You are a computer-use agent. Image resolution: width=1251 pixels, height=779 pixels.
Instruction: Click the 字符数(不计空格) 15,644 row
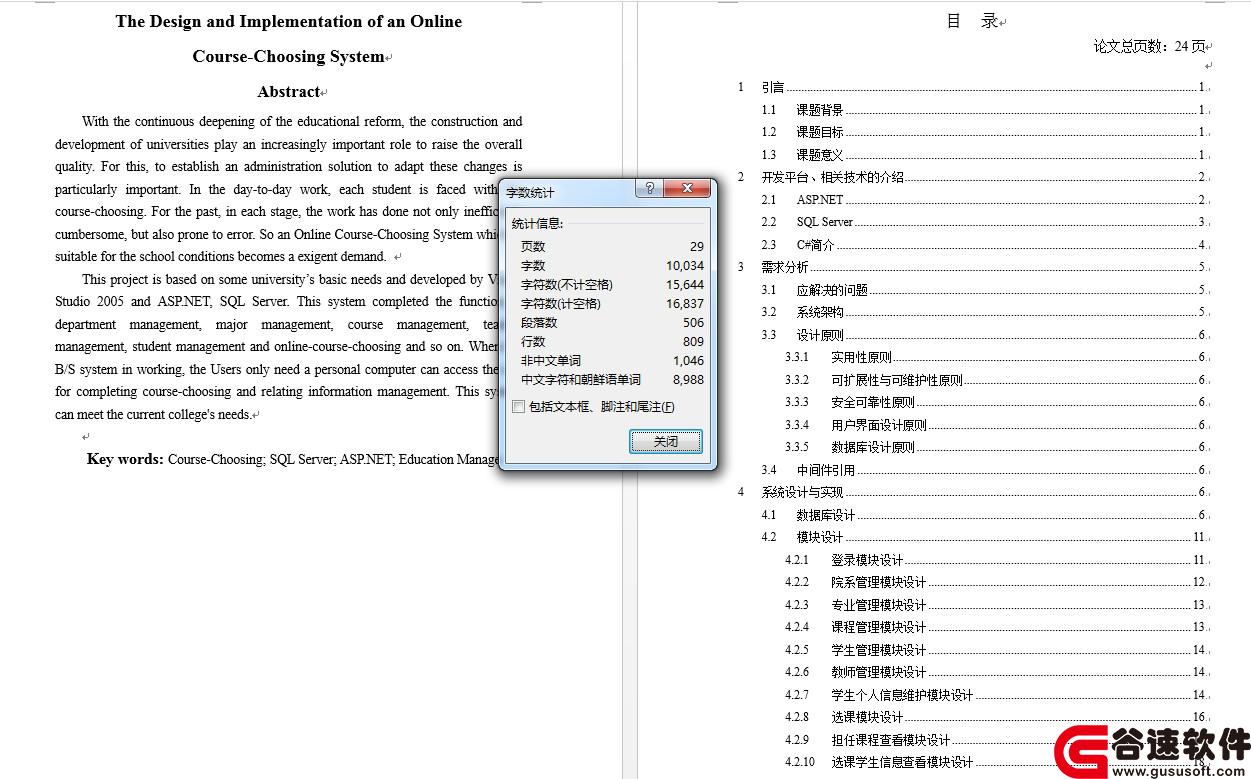[x=612, y=284]
